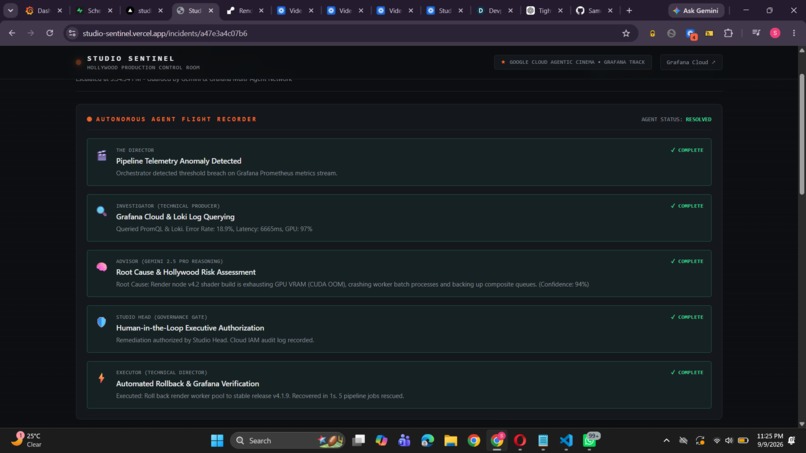
Task: Open notifications bell in taskbar
Action: pos(792,441)
